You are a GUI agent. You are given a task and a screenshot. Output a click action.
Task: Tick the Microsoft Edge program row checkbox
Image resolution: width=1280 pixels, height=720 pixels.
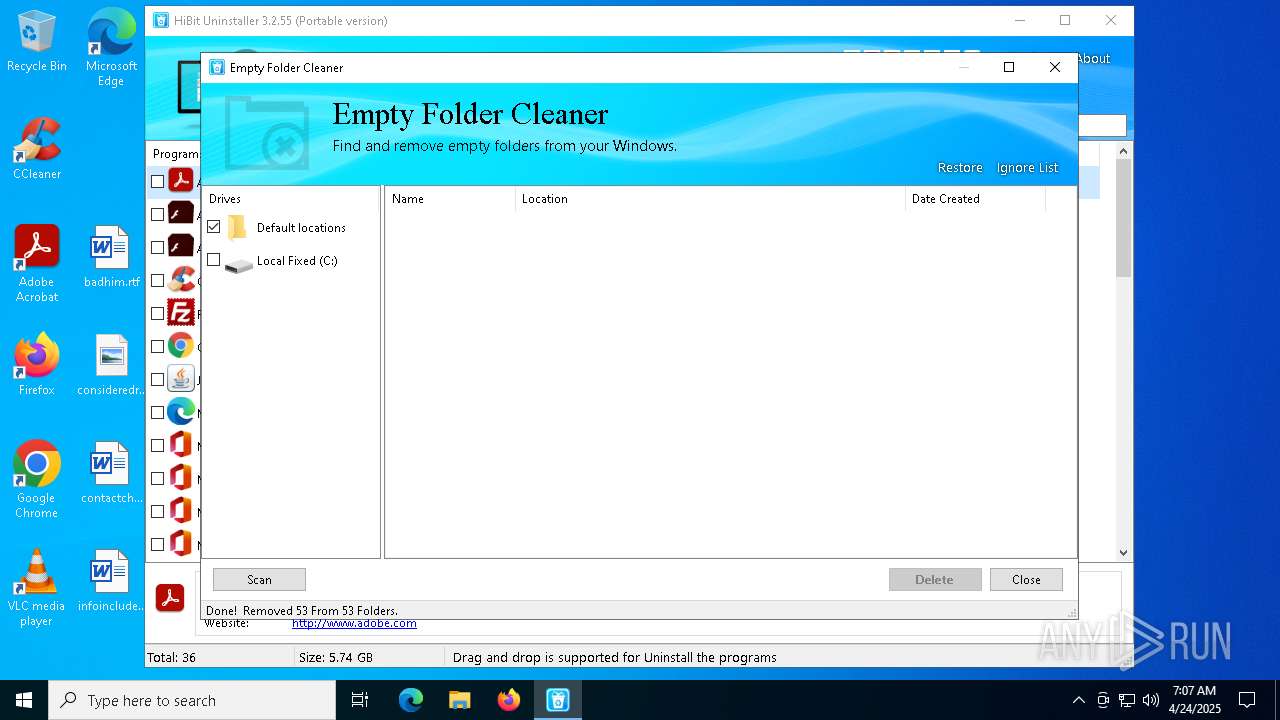click(157, 412)
